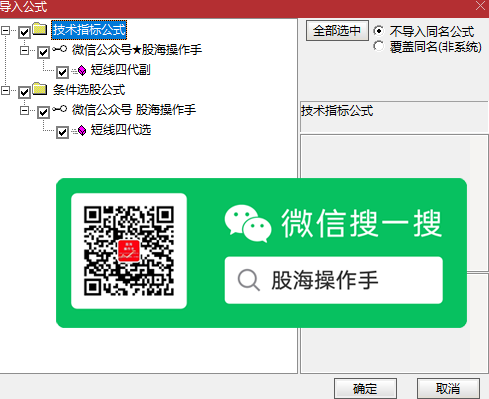Click the 条件选股公式 folder icon
The height and width of the screenshot is (399, 489).
click(40, 89)
